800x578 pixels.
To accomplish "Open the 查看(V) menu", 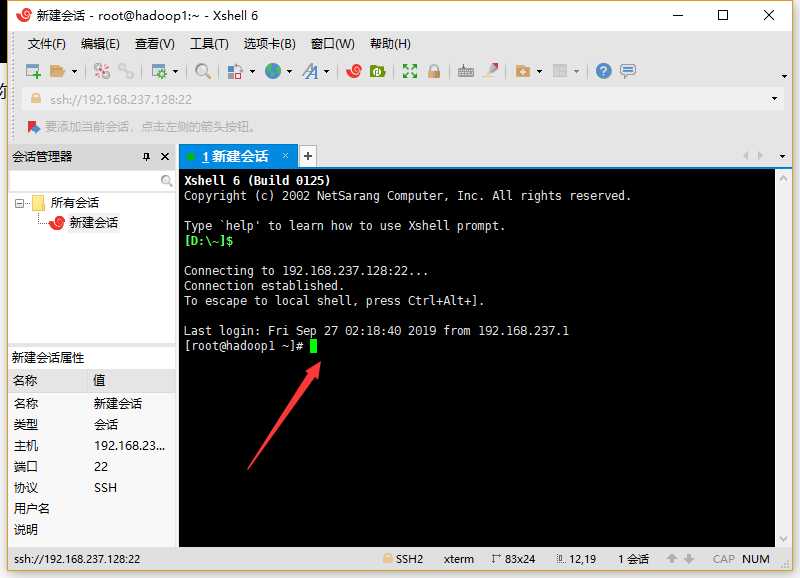I will coord(155,44).
